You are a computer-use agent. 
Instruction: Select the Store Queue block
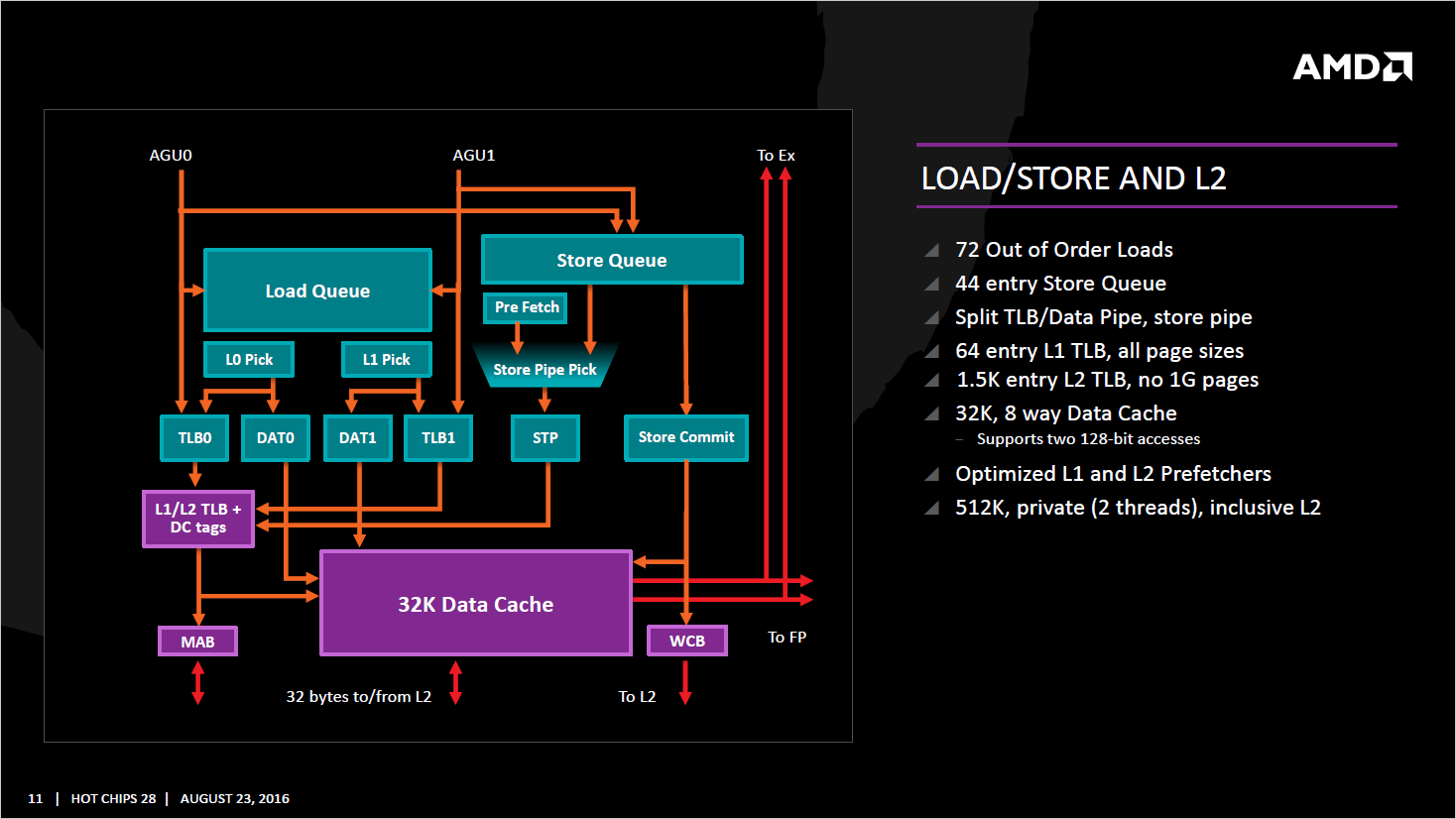[611, 260]
